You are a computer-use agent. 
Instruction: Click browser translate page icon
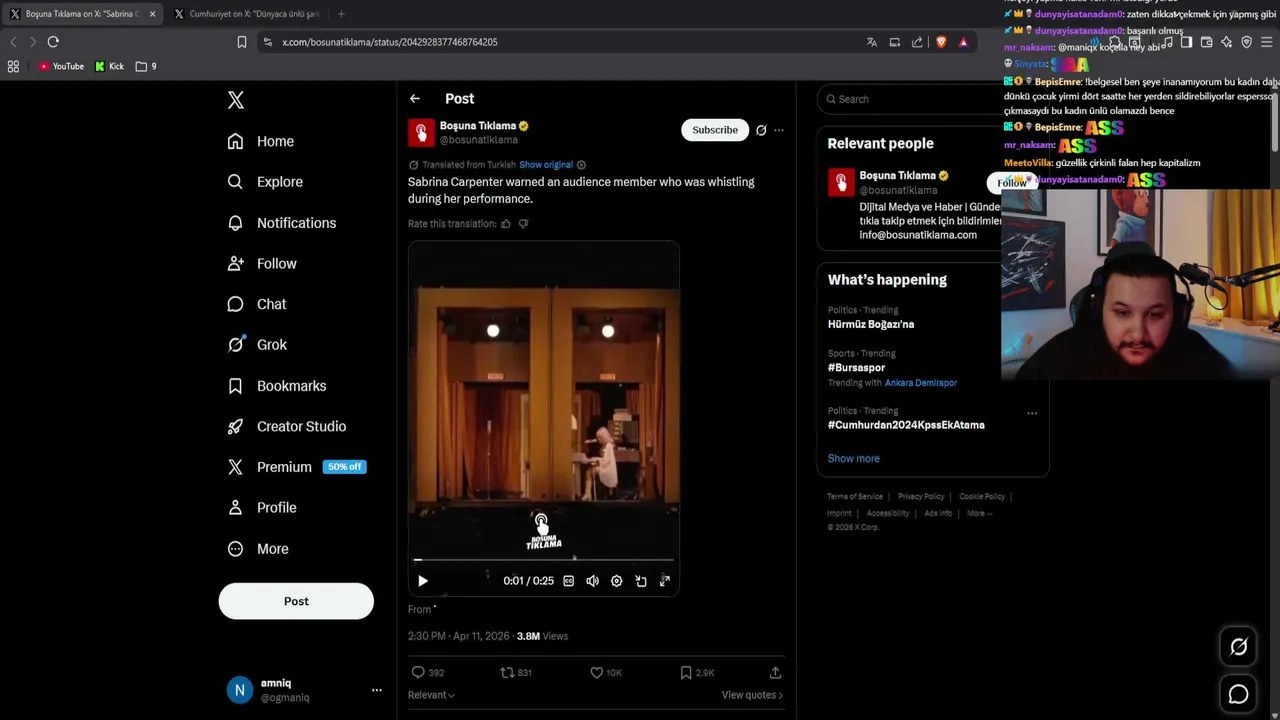[x=872, y=42]
